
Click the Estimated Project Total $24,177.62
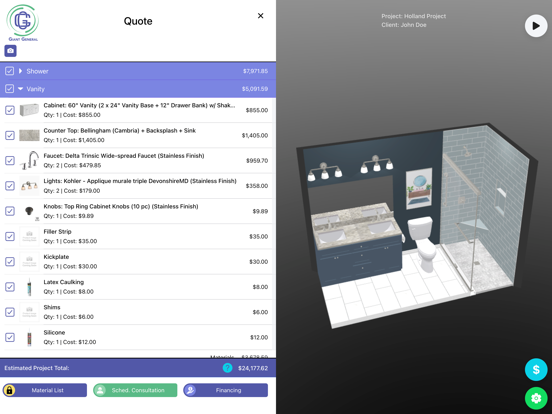[x=253, y=368]
